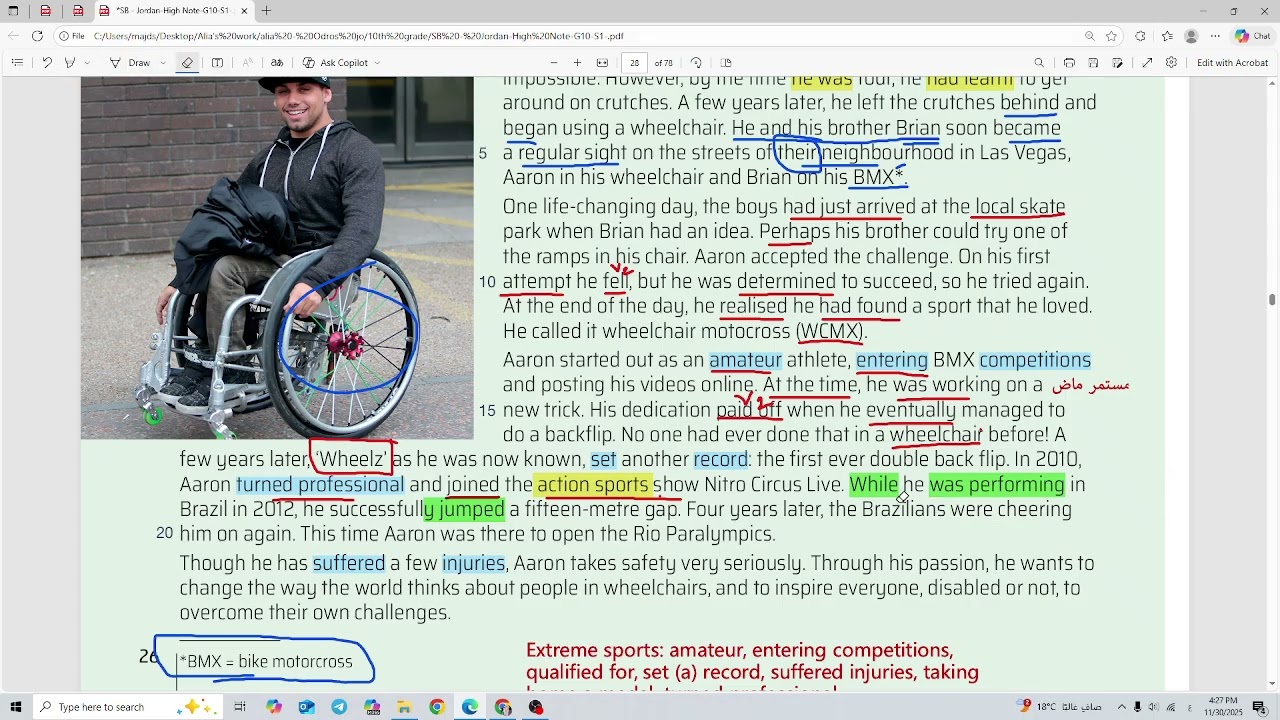The width and height of the screenshot is (1280, 720).
Task: Click the circled word 'Wheelz'
Action: [x=351, y=459]
